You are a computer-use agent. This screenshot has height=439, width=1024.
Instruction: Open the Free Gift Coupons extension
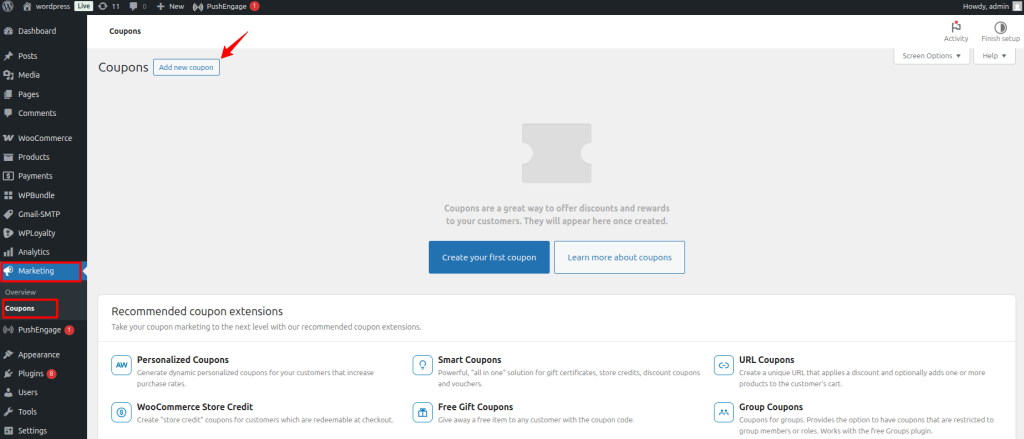[475, 407]
